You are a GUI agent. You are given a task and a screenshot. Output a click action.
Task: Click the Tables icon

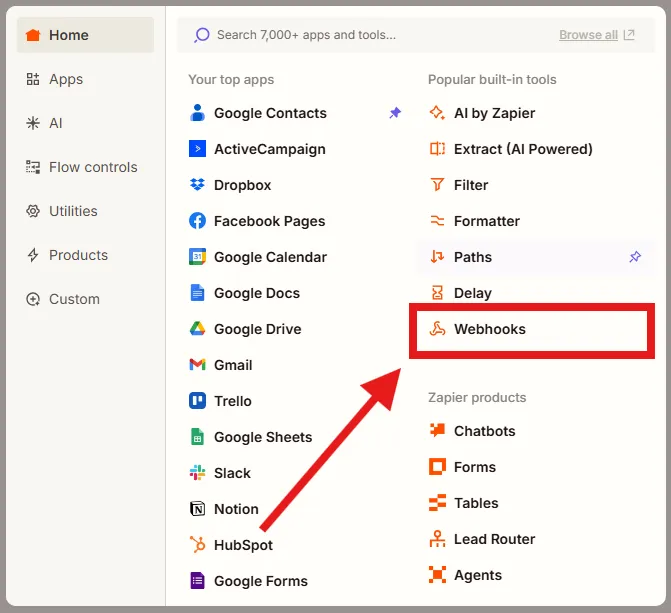click(x=437, y=503)
